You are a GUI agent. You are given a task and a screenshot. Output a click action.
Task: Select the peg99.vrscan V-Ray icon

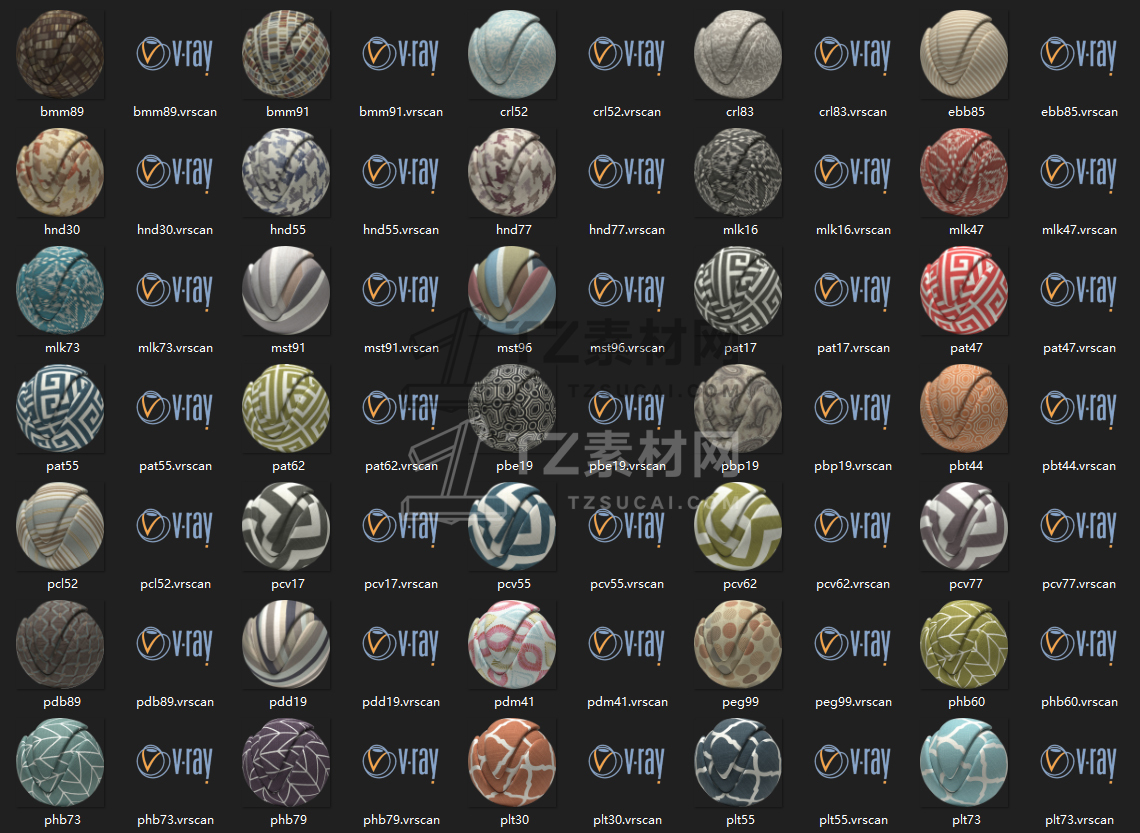pos(853,645)
